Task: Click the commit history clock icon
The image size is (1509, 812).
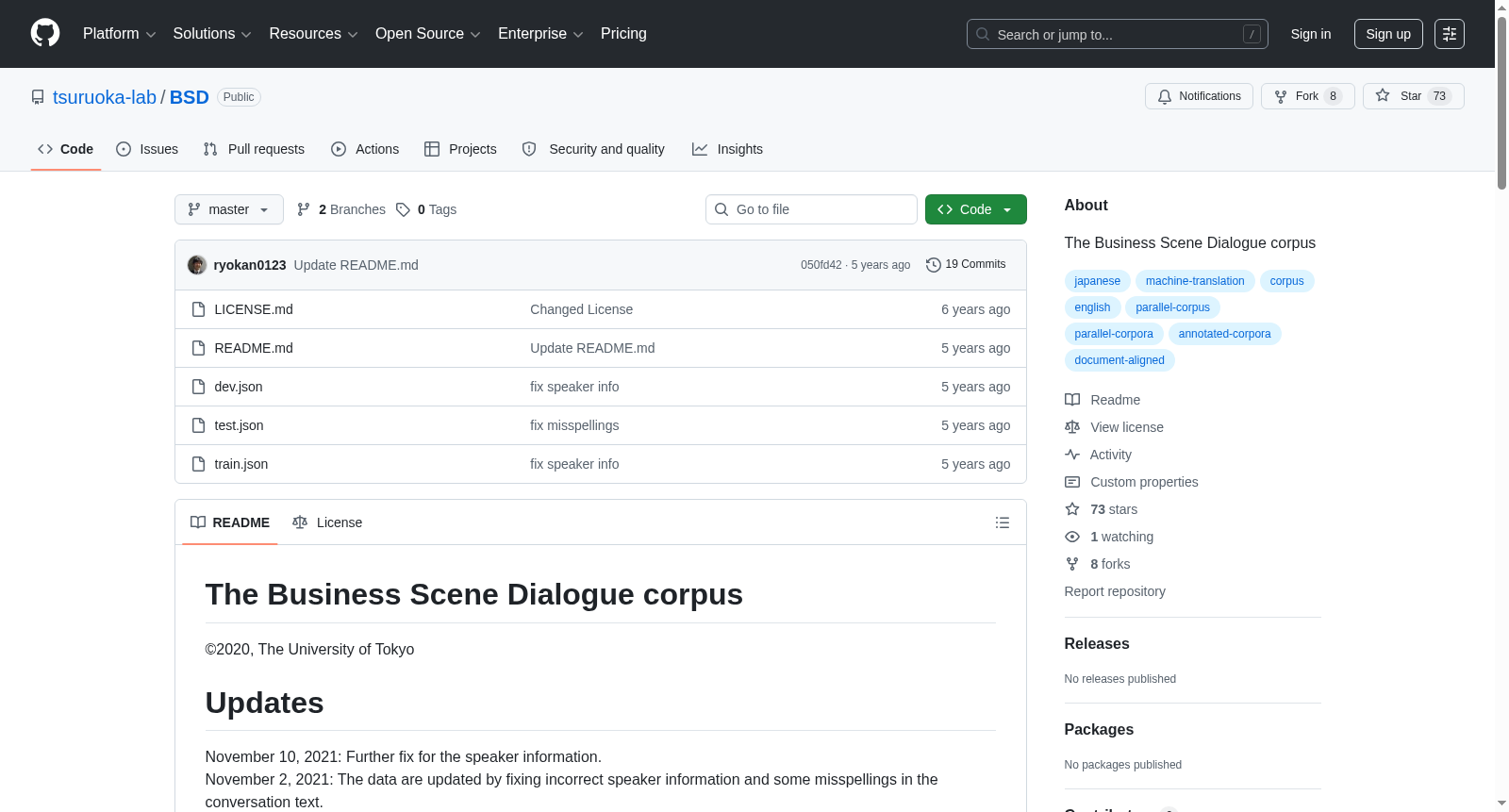Action: click(934, 265)
